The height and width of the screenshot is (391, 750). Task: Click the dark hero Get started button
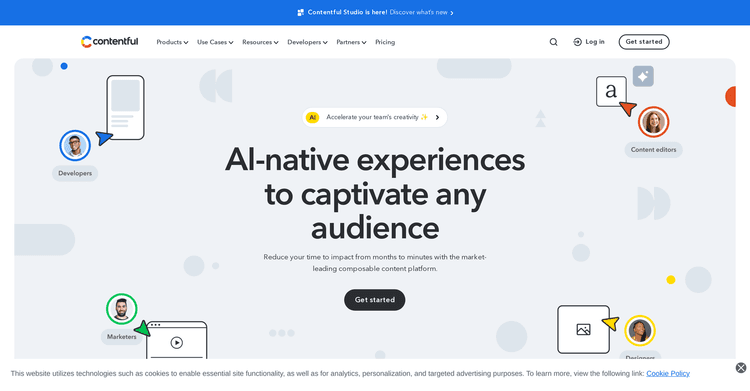pyautogui.click(x=375, y=300)
